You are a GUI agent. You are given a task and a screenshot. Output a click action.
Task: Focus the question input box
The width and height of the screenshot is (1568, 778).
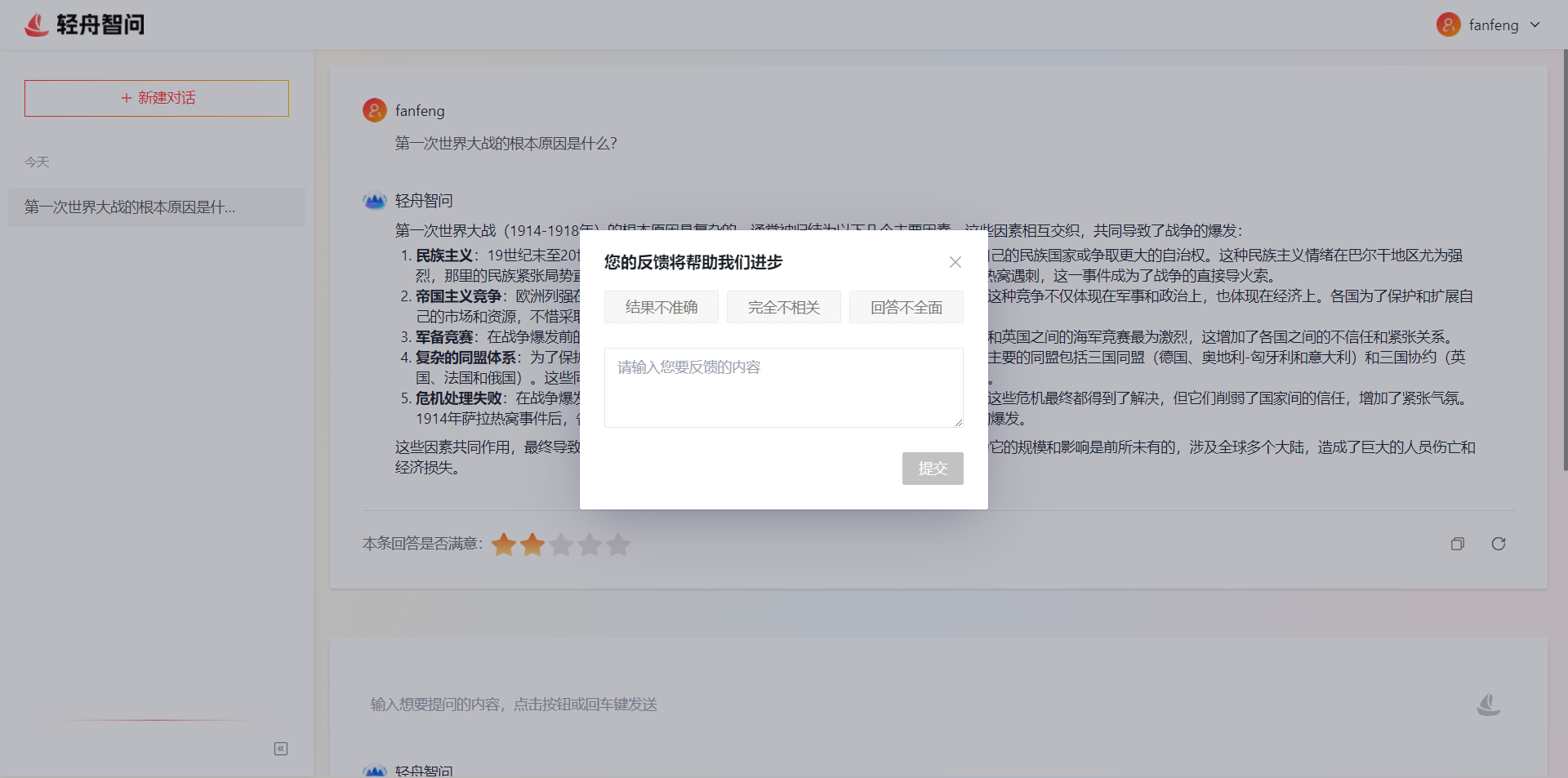point(915,705)
